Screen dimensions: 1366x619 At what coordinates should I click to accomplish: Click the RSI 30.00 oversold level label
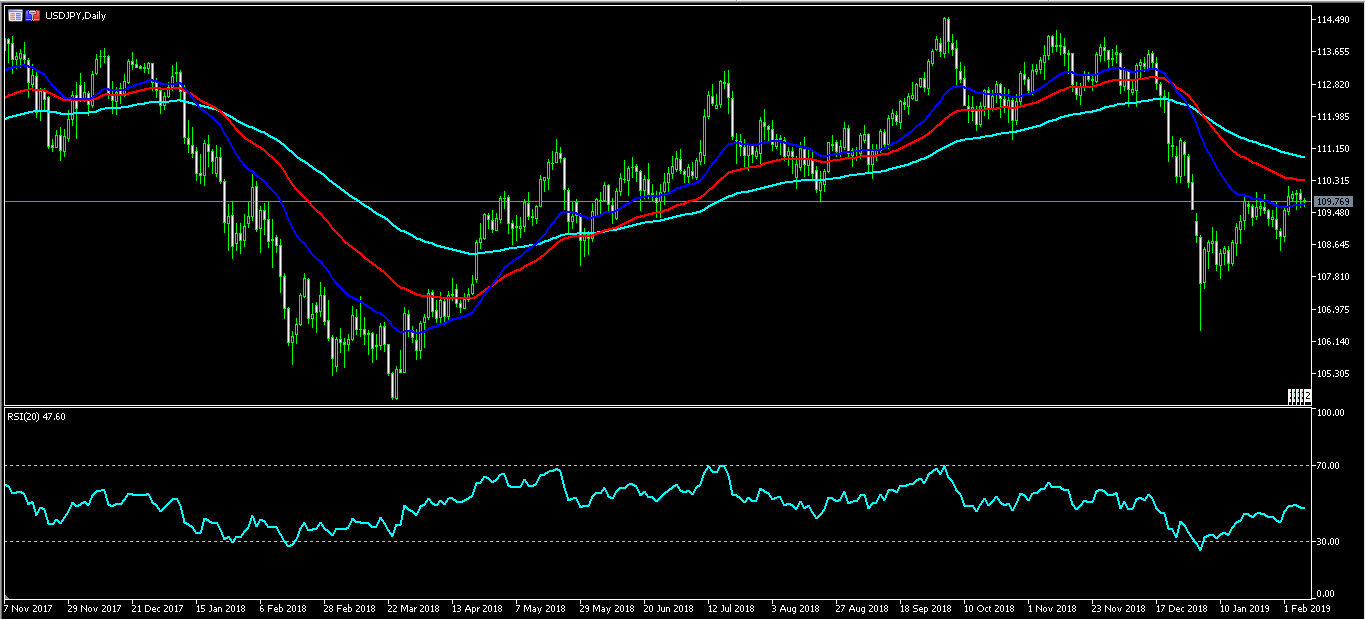[x=1330, y=542]
